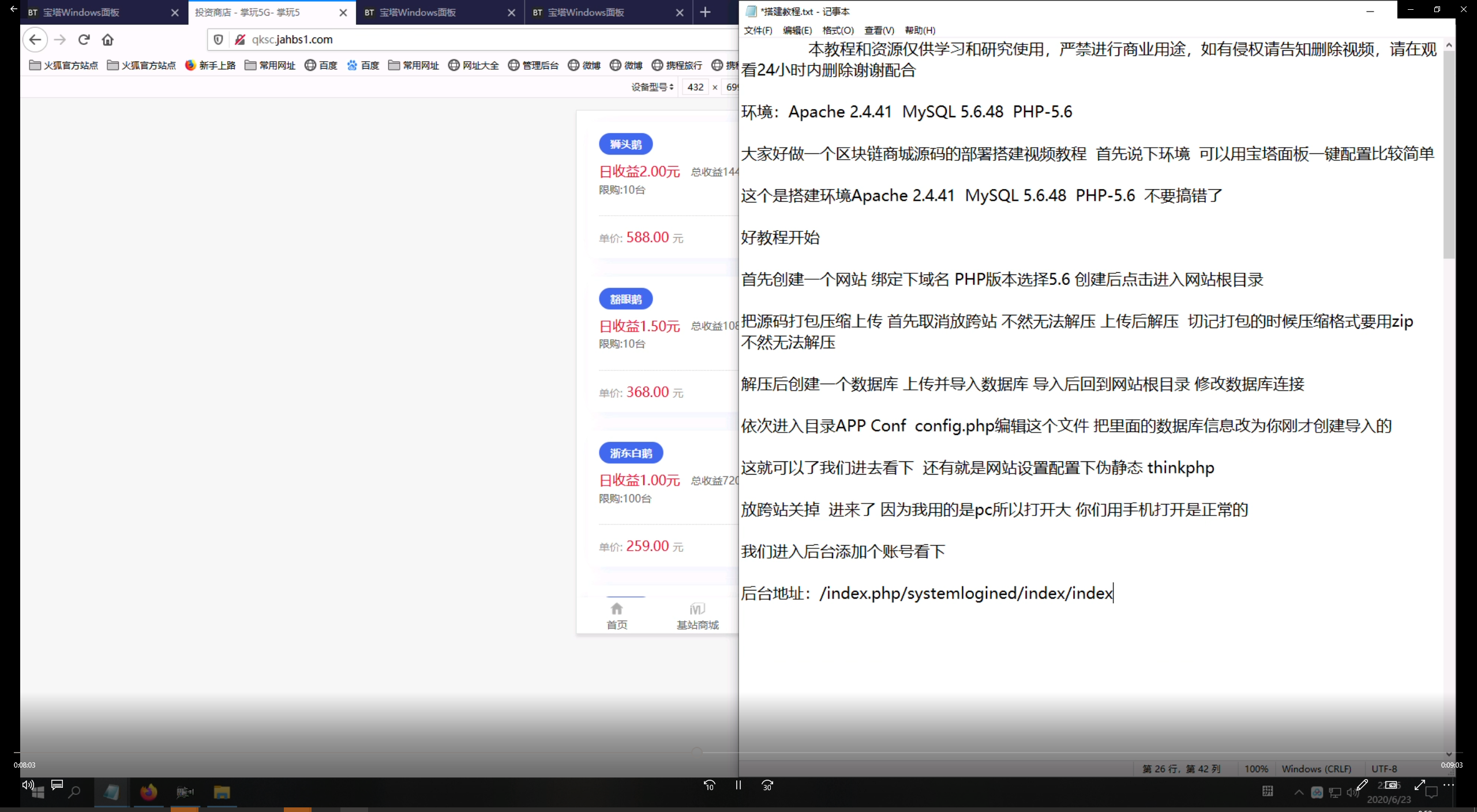Image resolution: width=1477 pixels, height=812 pixels.
Task: Open a new browser tab
Action: tap(705, 12)
